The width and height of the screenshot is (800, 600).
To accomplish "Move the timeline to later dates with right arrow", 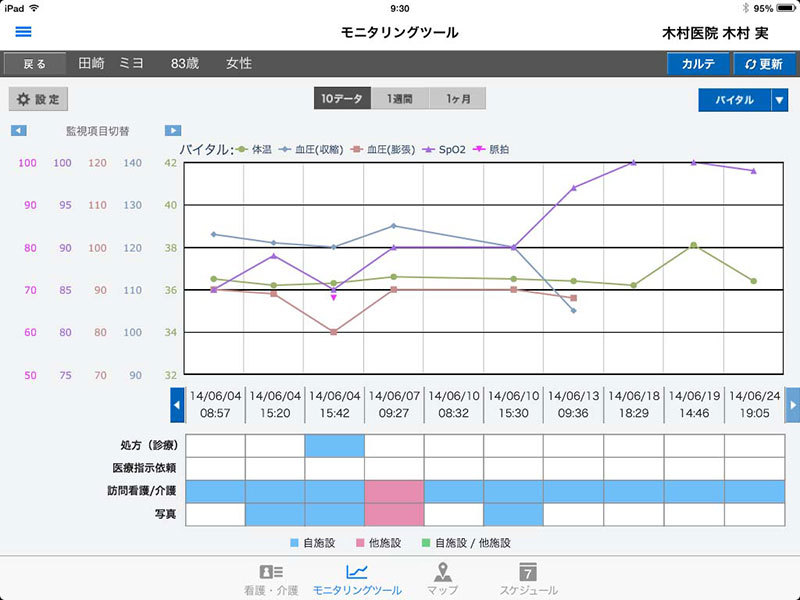I will pyautogui.click(x=792, y=405).
